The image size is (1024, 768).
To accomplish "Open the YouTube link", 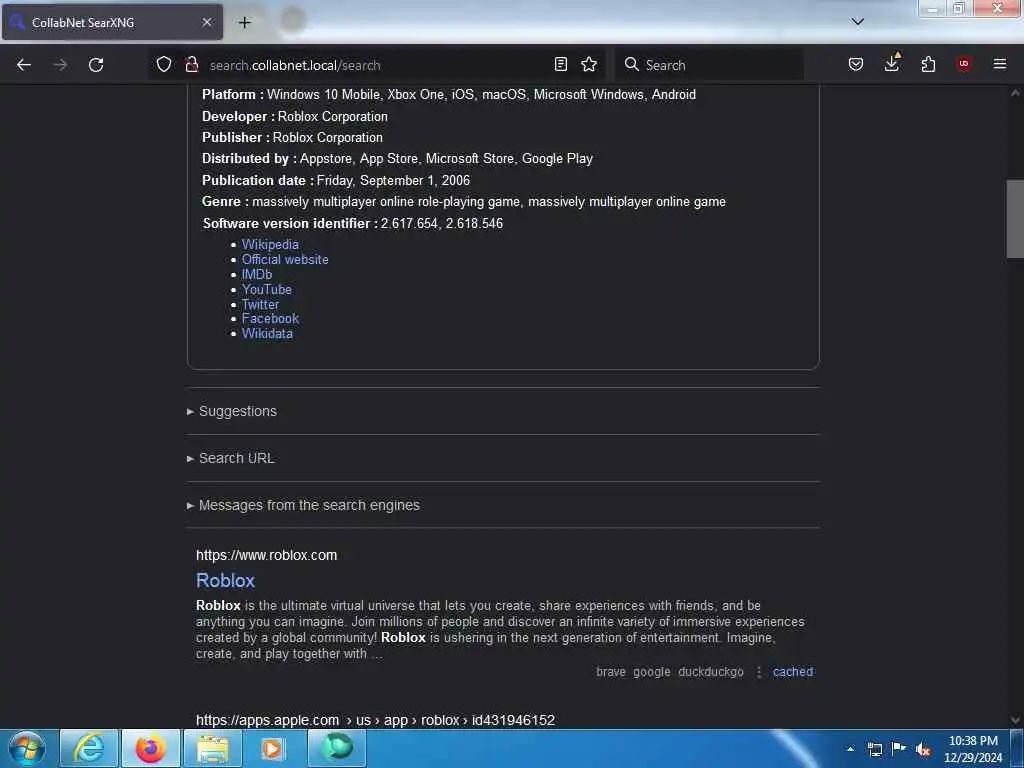I will [x=266, y=289].
